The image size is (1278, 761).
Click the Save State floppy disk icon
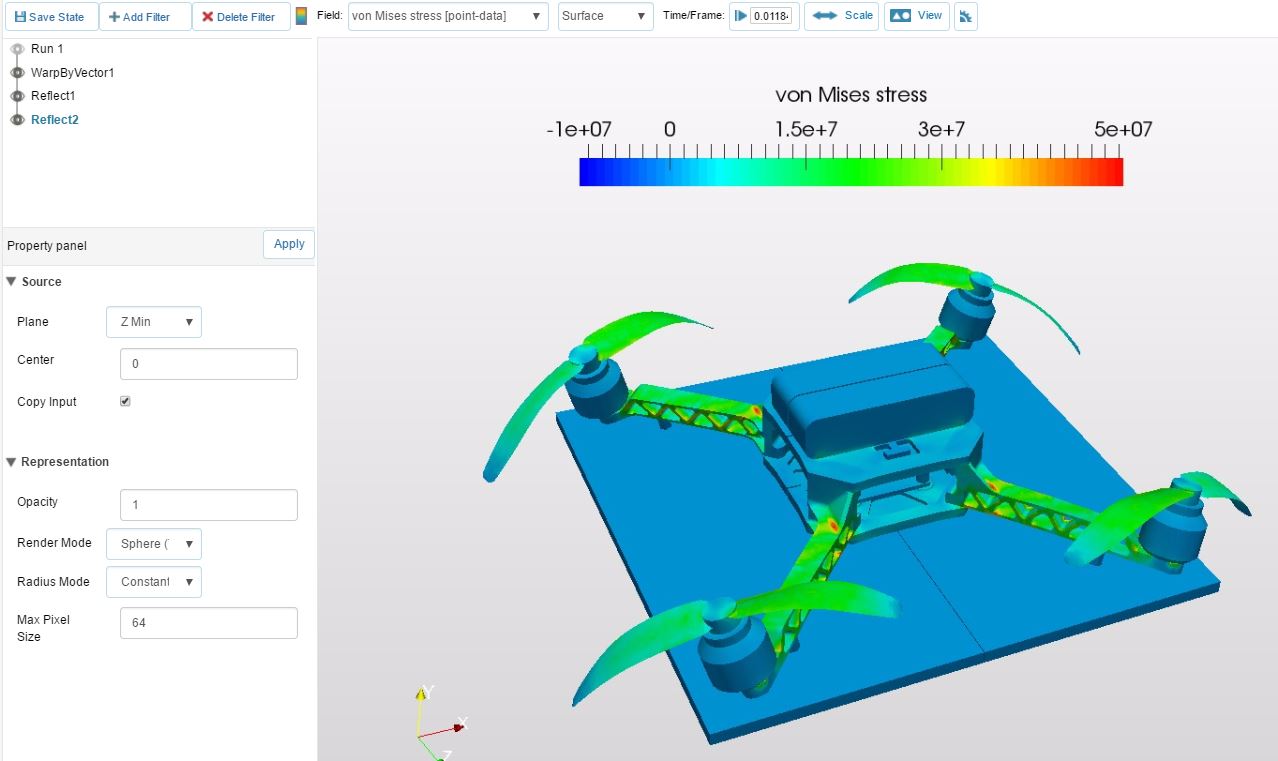pyautogui.click(x=20, y=17)
